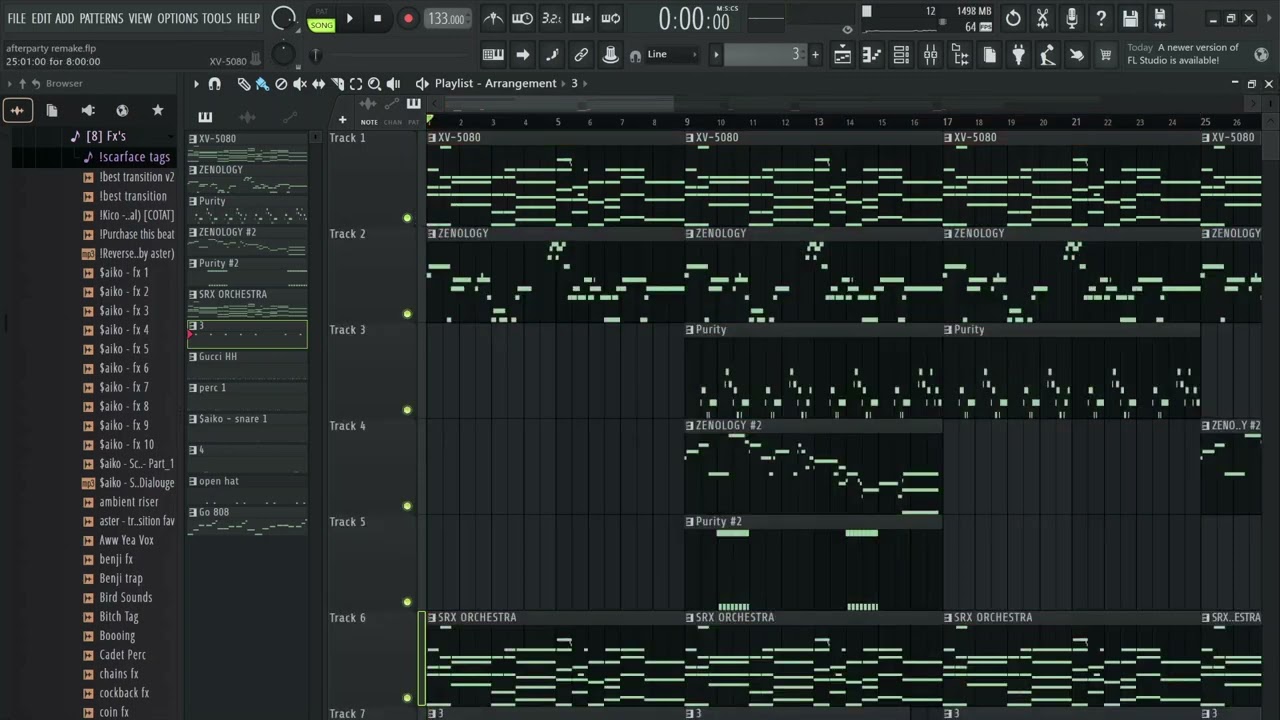
Task: Enable wait for input before recording
Action: tap(522, 18)
